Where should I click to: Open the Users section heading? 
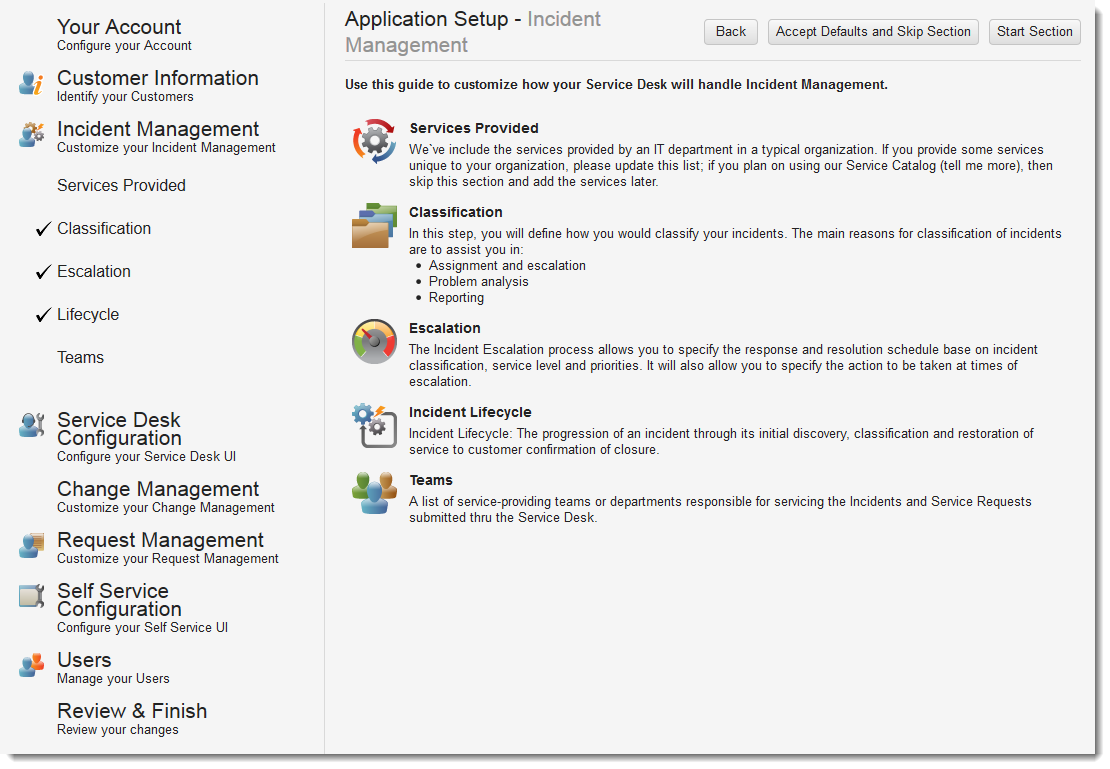84,660
